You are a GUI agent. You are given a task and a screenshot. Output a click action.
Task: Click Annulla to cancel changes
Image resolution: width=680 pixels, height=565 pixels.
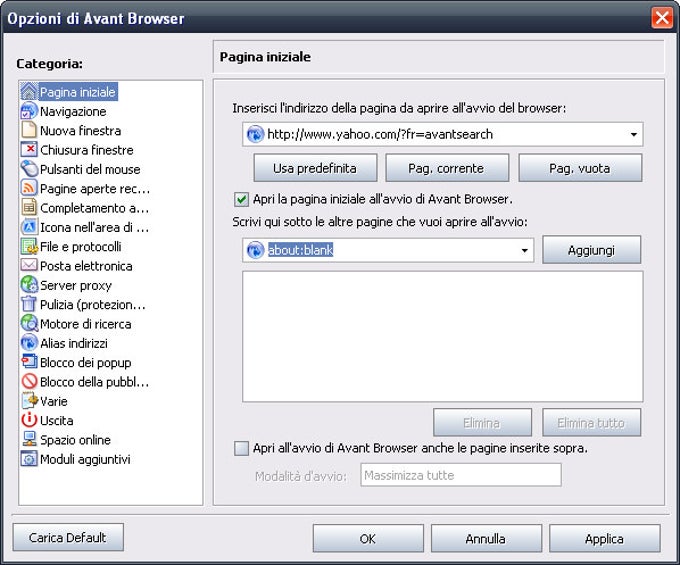pos(486,539)
